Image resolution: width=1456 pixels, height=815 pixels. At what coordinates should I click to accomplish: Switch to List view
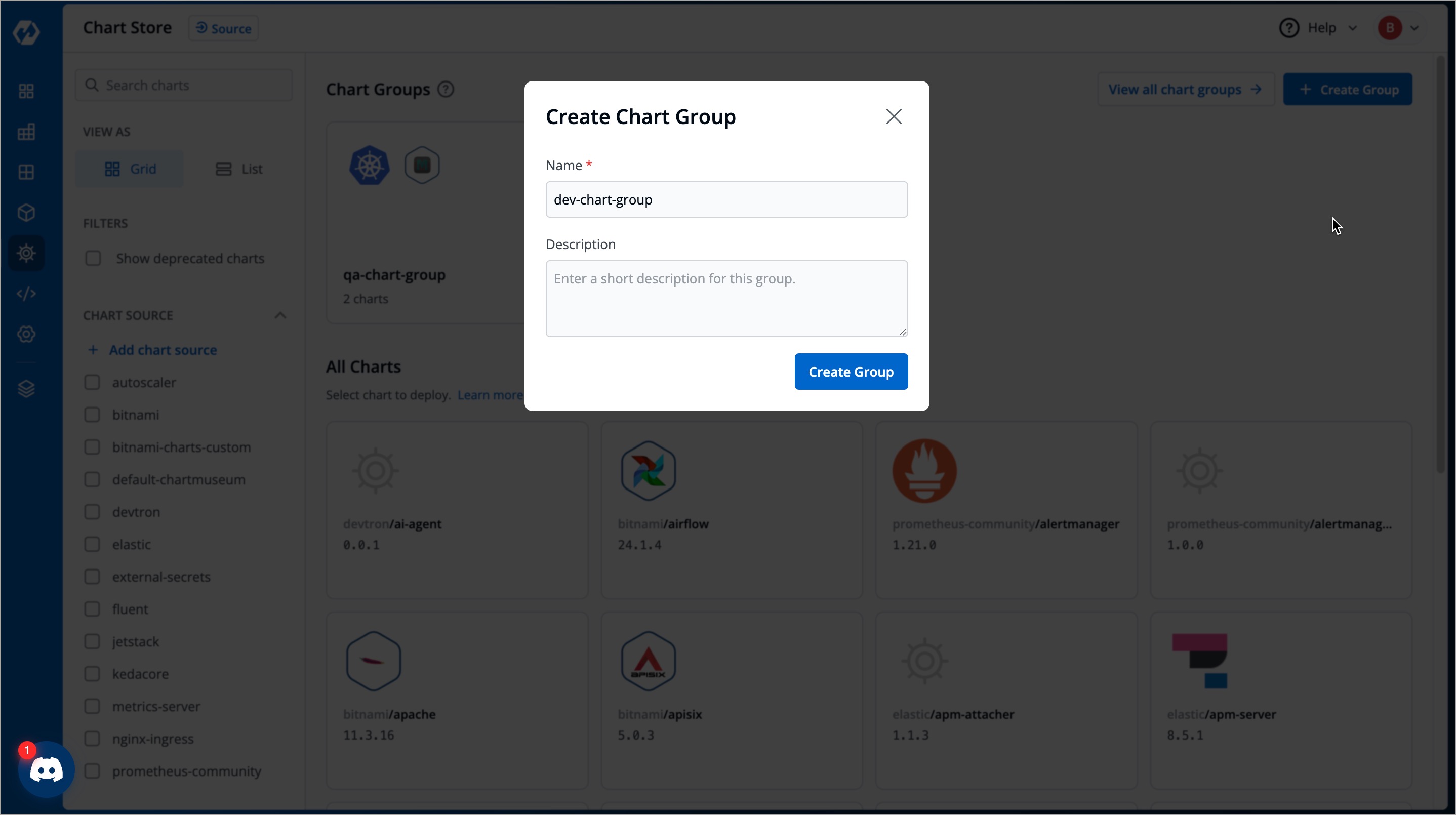tap(239, 169)
